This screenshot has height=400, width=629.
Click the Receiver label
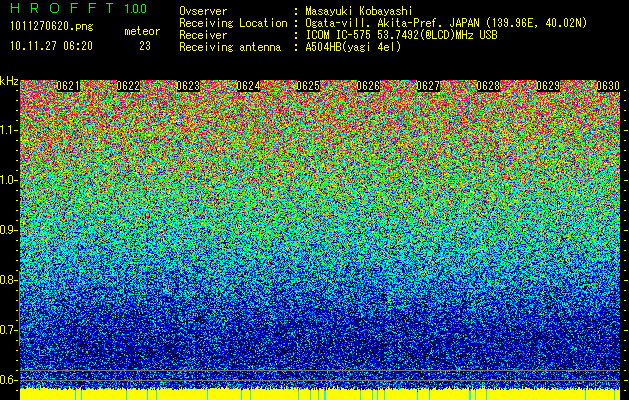(x=203, y=35)
